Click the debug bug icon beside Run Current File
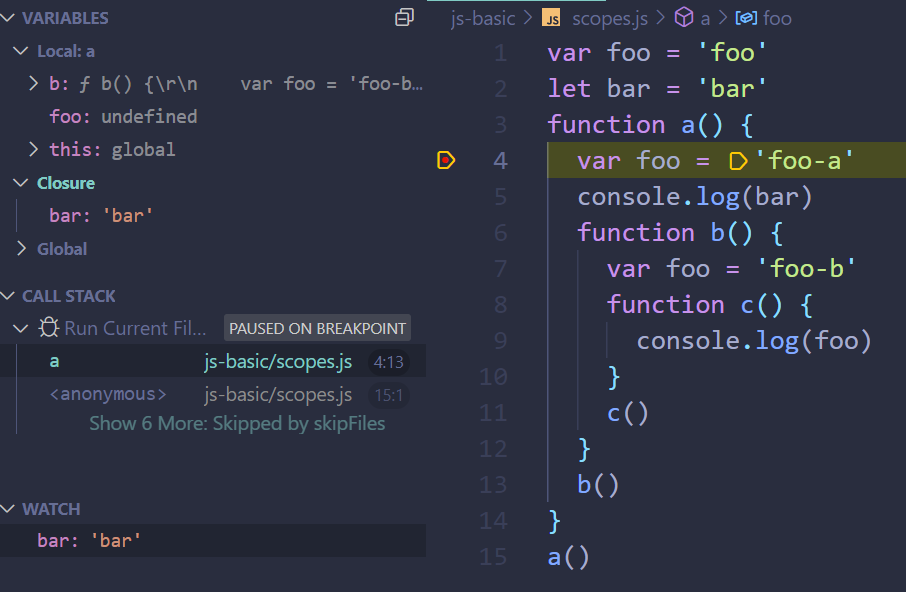The width and height of the screenshot is (906, 592). click(x=49, y=327)
